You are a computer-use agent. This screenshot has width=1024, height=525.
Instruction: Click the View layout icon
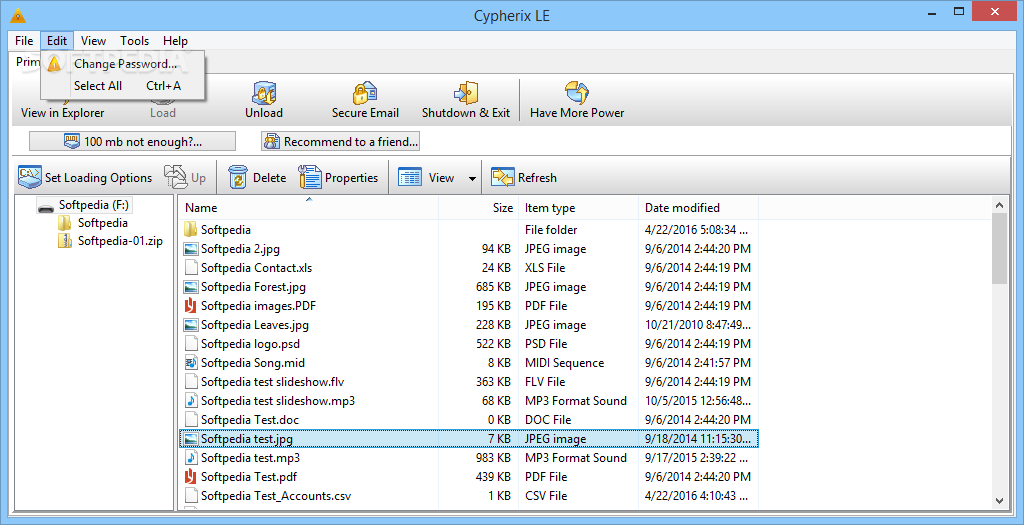410,178
